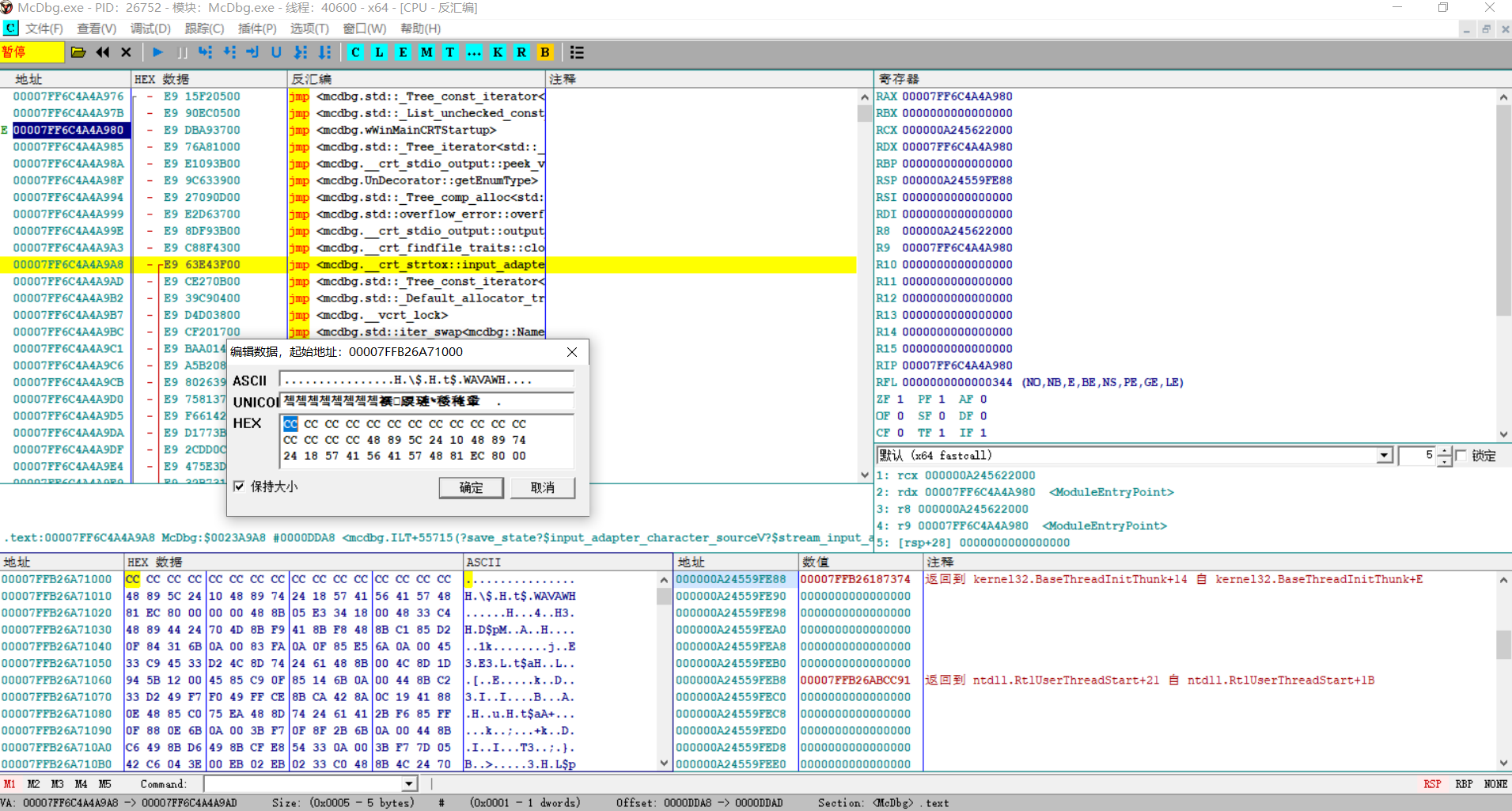Execute till return icon
The width and height of the screenshot is (1512, 811).
click(252, 52)
